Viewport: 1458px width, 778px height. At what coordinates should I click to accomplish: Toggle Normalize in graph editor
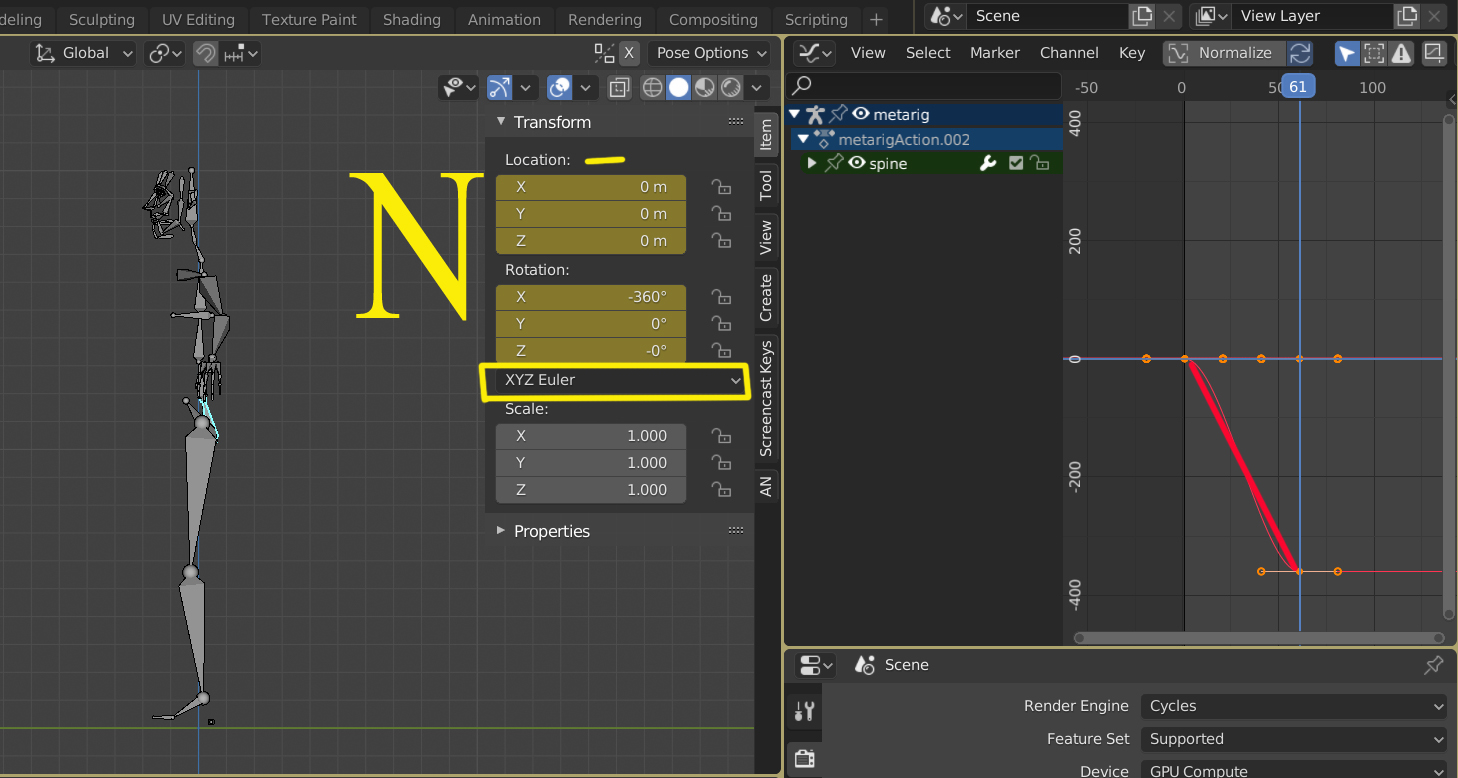pos(1223,53)
